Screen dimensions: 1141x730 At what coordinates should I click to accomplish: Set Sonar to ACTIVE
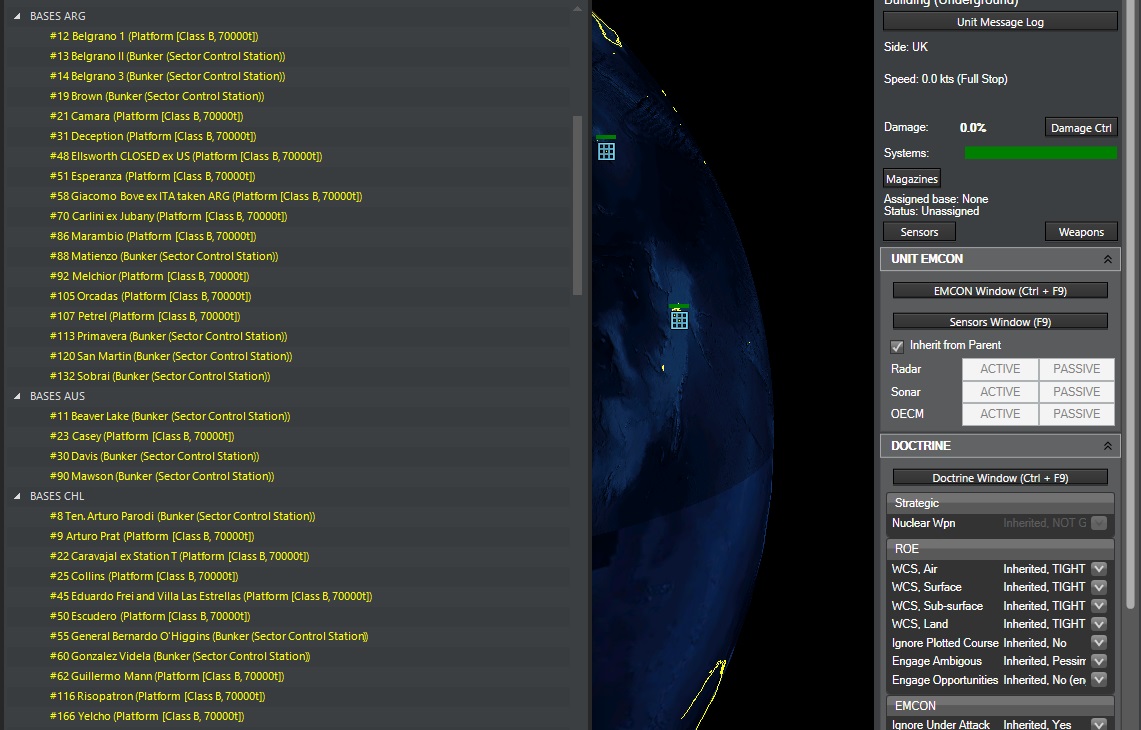coord(1000,392)
